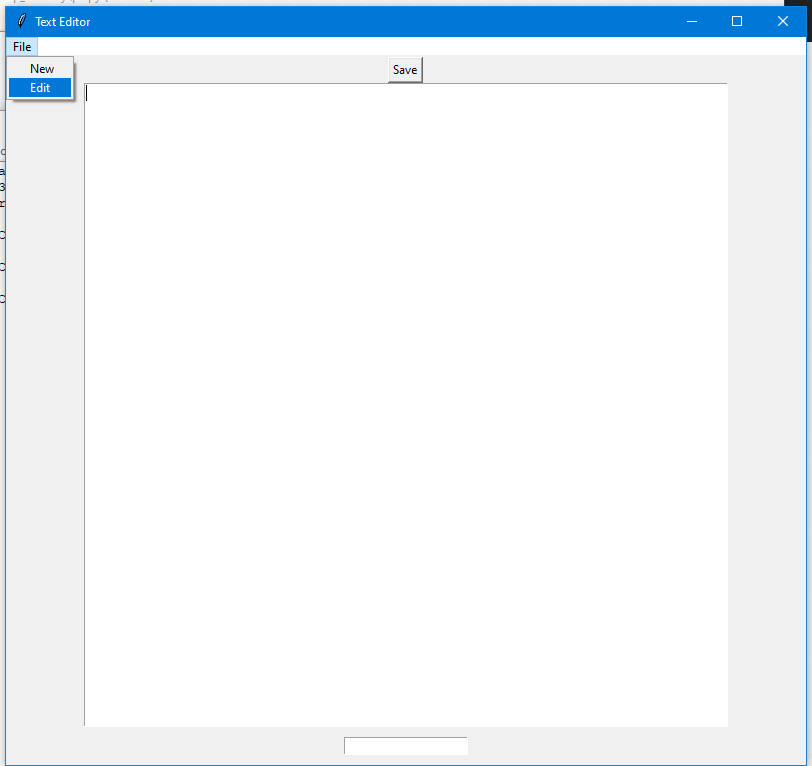Choose New from the File menu
Viewport: 812px width, 766px height.
40,69
